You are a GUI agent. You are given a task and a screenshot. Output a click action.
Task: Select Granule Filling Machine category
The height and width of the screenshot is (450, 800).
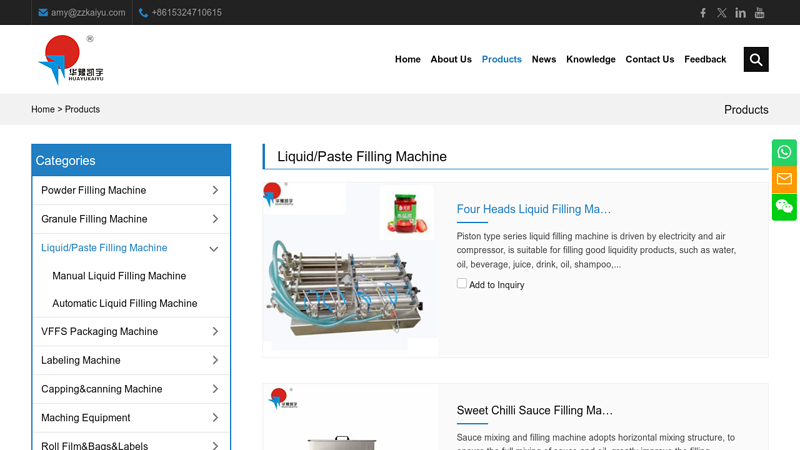coord(94,219)
